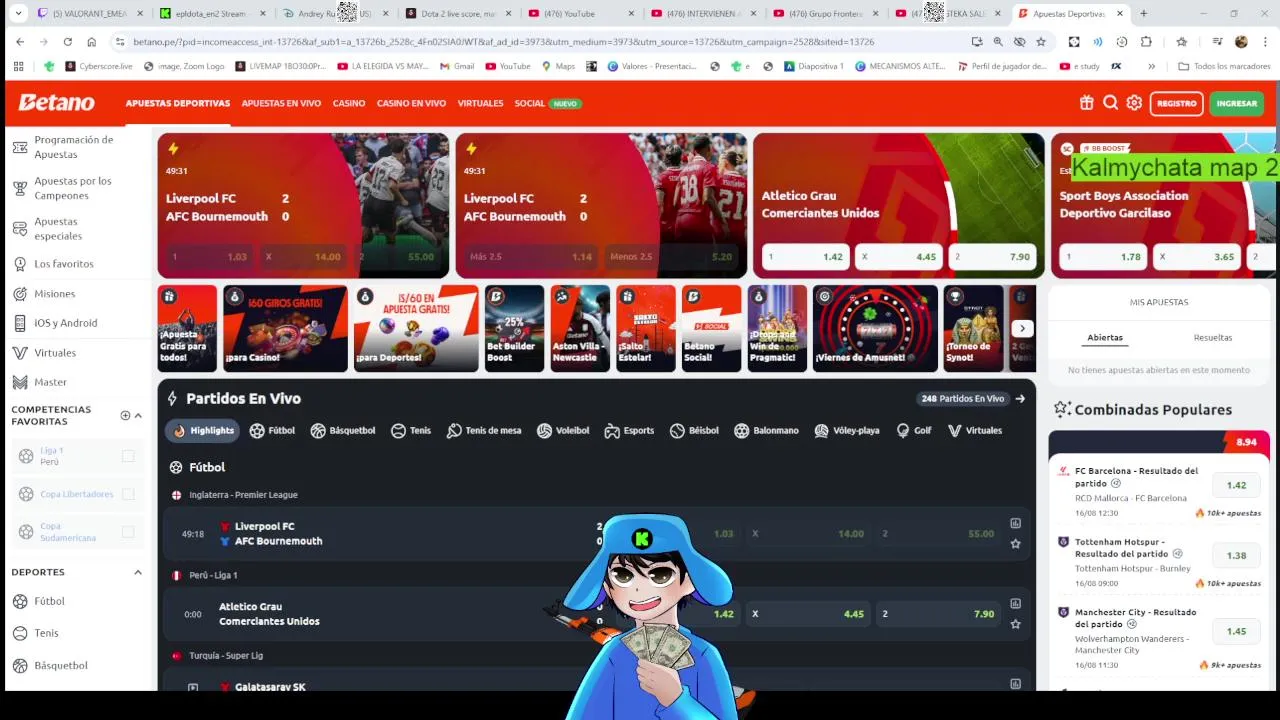Select the Voleibol filter tab

point(563,431)
